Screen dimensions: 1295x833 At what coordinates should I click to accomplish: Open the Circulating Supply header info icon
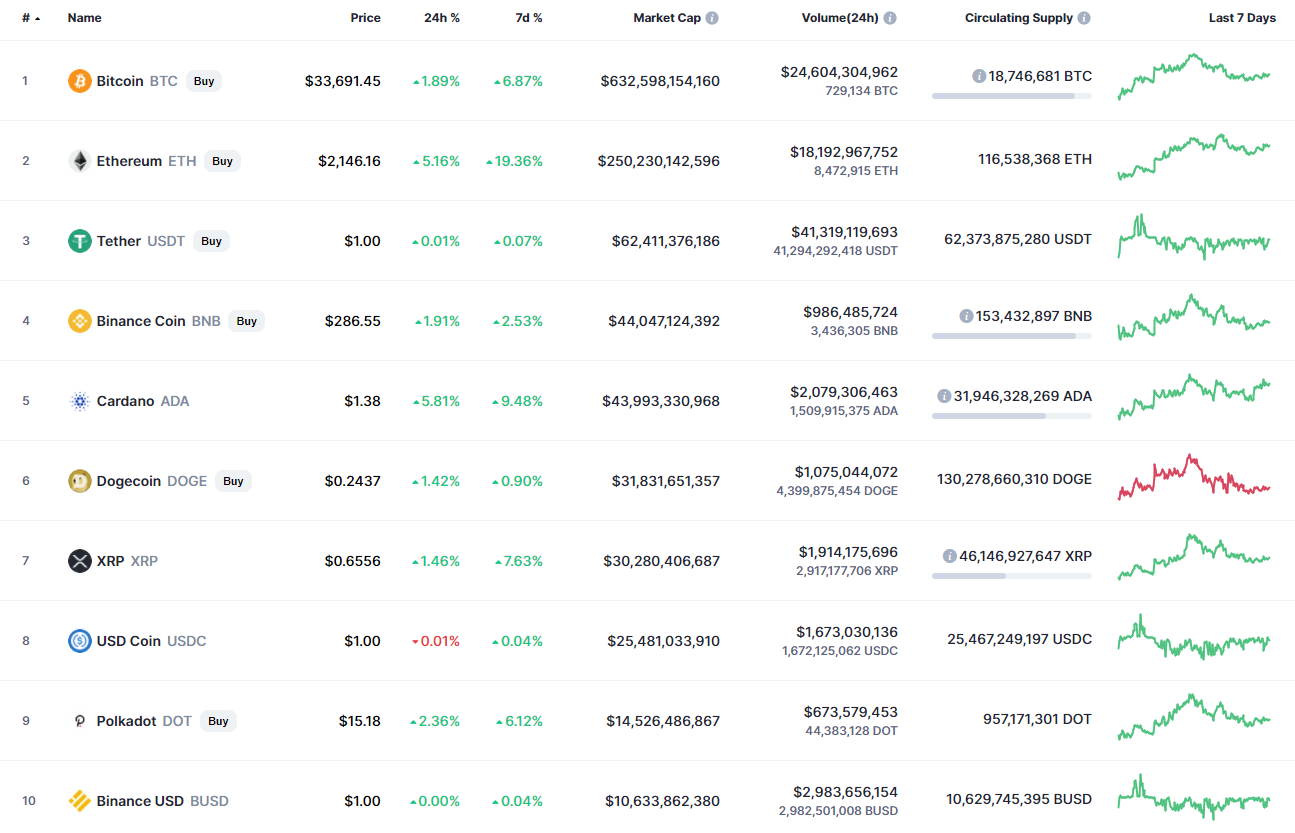pyautogui.click(x=1084, y=18)
